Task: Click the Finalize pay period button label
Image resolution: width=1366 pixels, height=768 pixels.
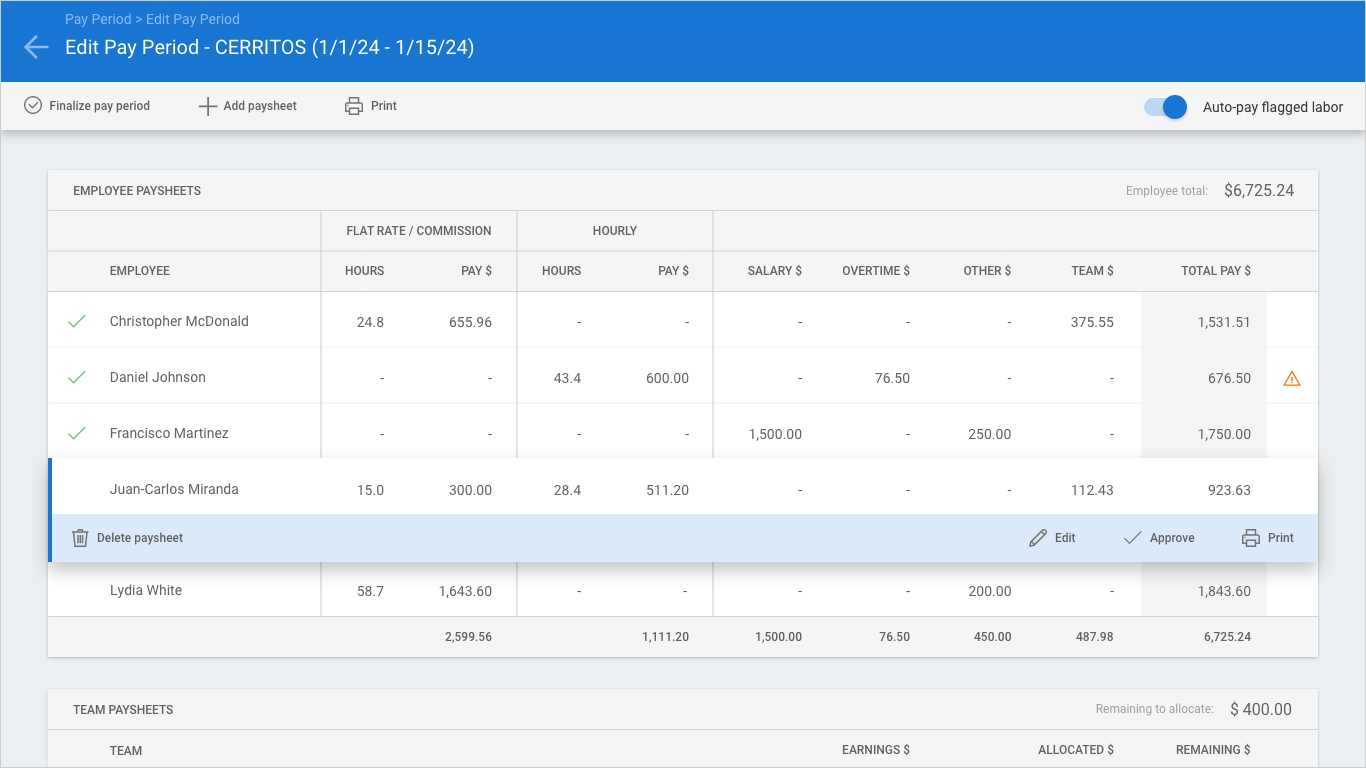Action: coord(100,106)
